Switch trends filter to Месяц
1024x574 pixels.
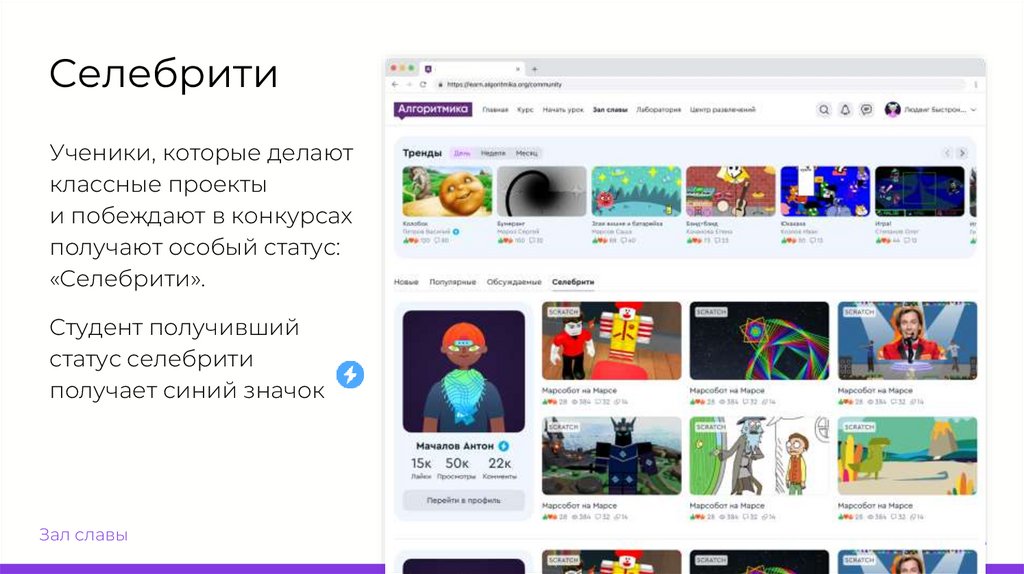coord(526,153)
